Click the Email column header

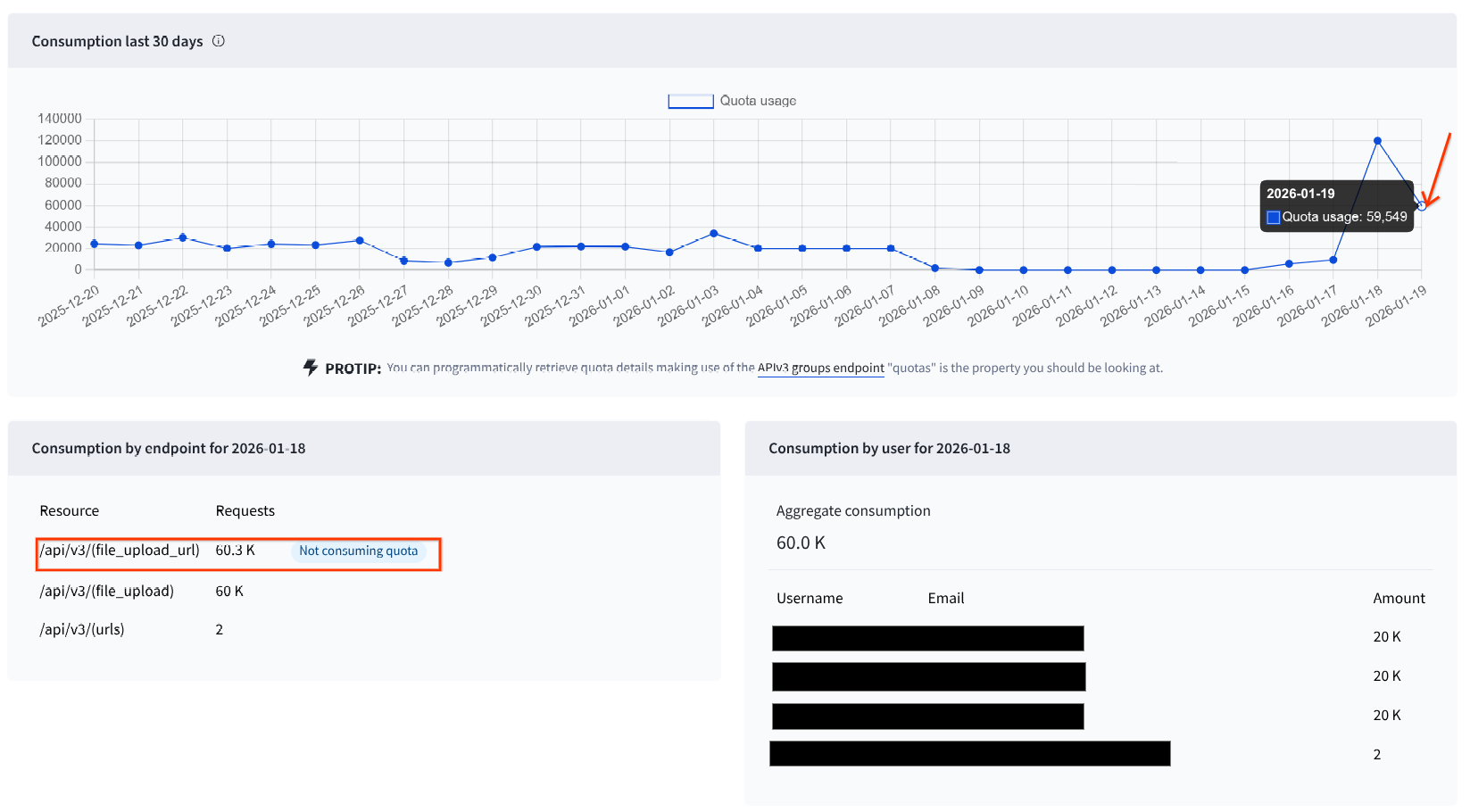946,598
